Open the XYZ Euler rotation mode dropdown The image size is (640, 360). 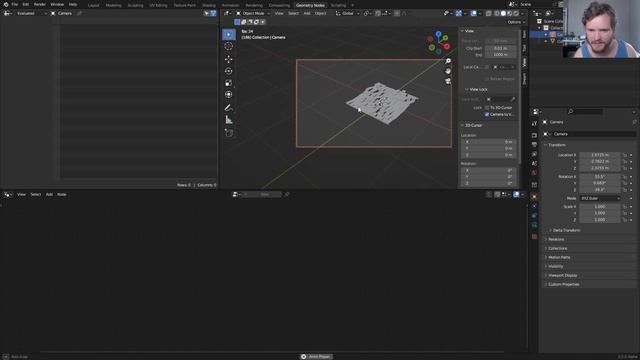click(600, 198)
